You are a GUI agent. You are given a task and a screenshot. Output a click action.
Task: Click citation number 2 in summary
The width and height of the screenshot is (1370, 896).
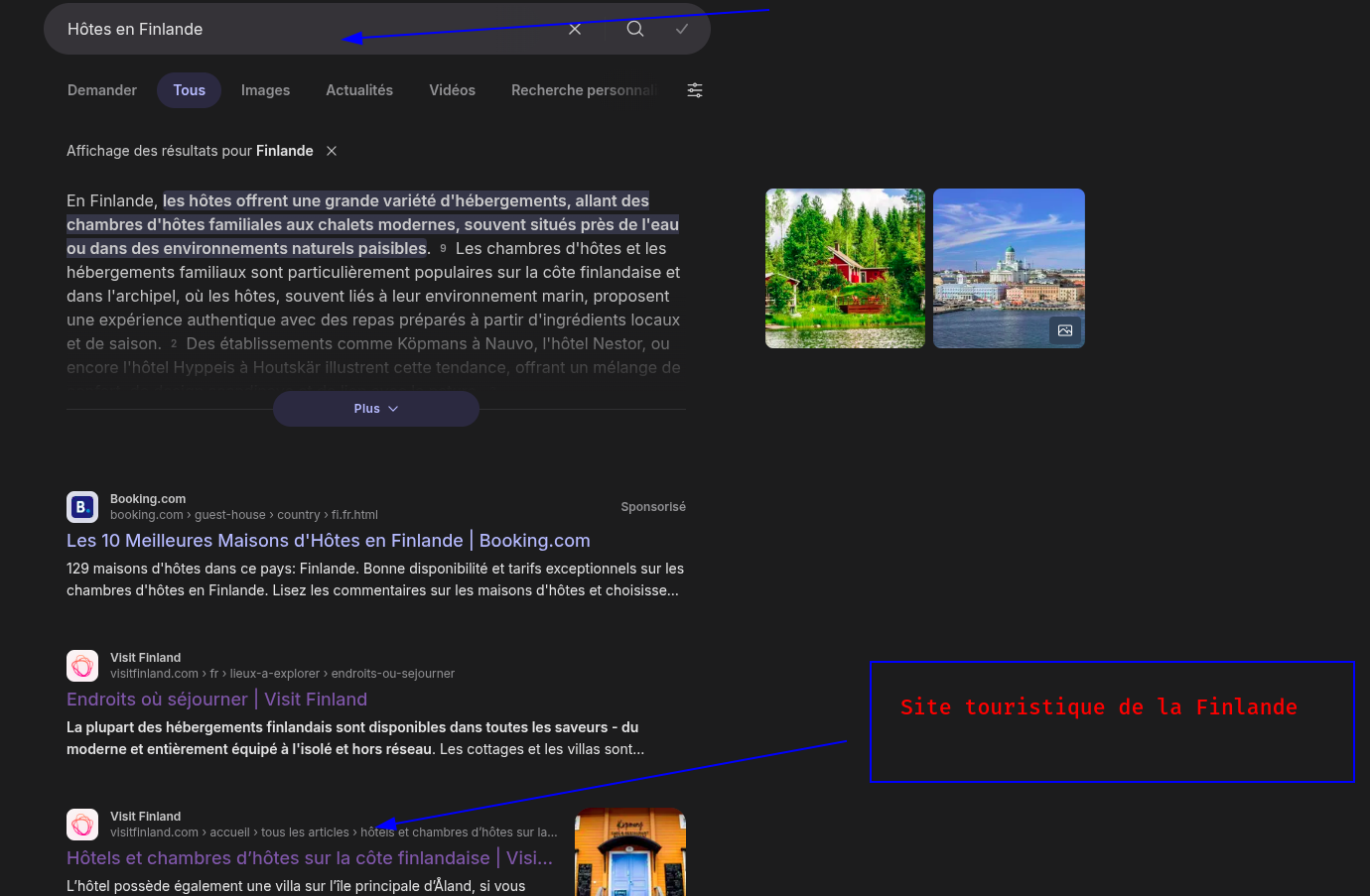point(174,343)
